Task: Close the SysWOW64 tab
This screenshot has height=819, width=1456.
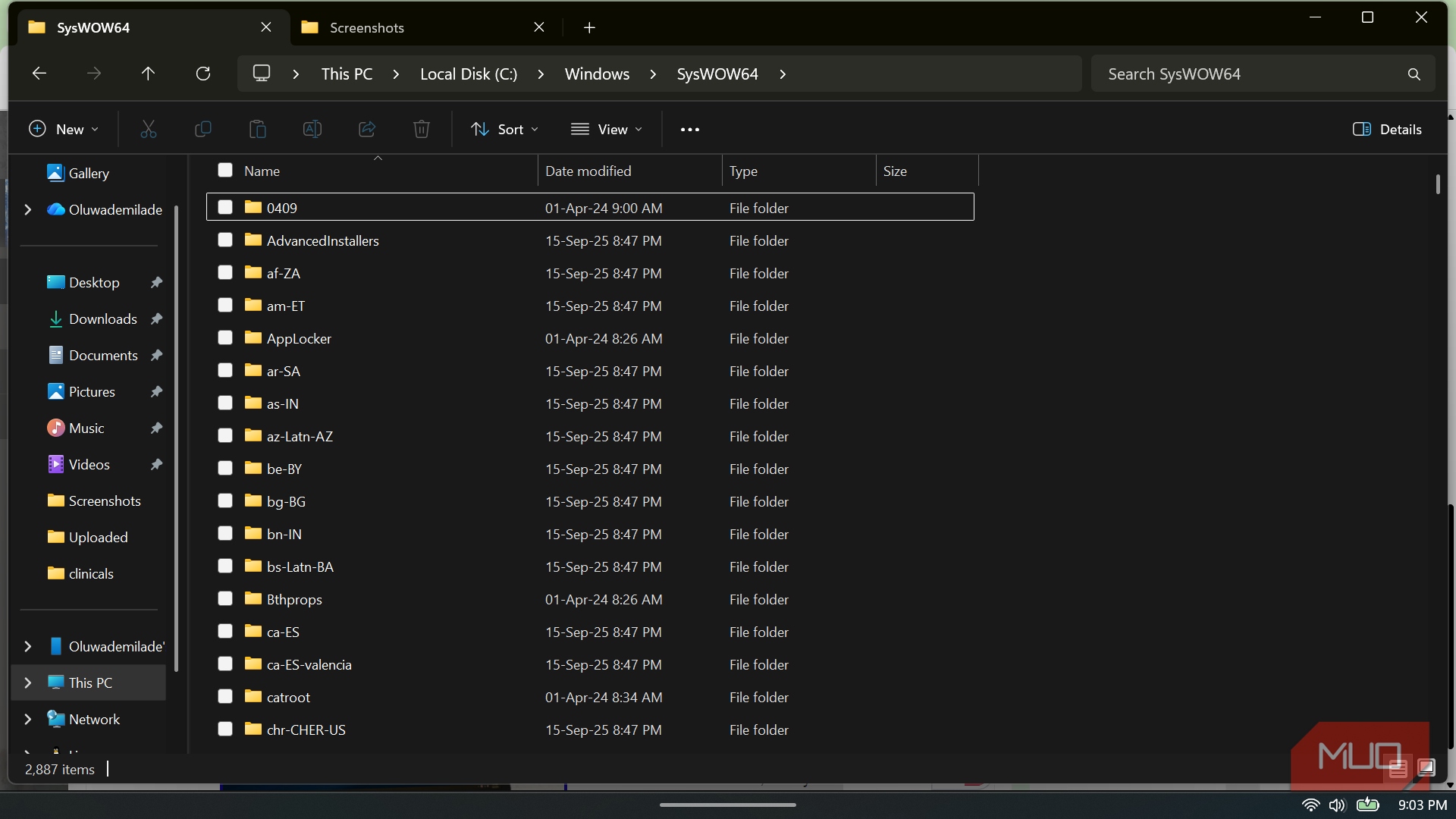Action: [x=266, y=27]
